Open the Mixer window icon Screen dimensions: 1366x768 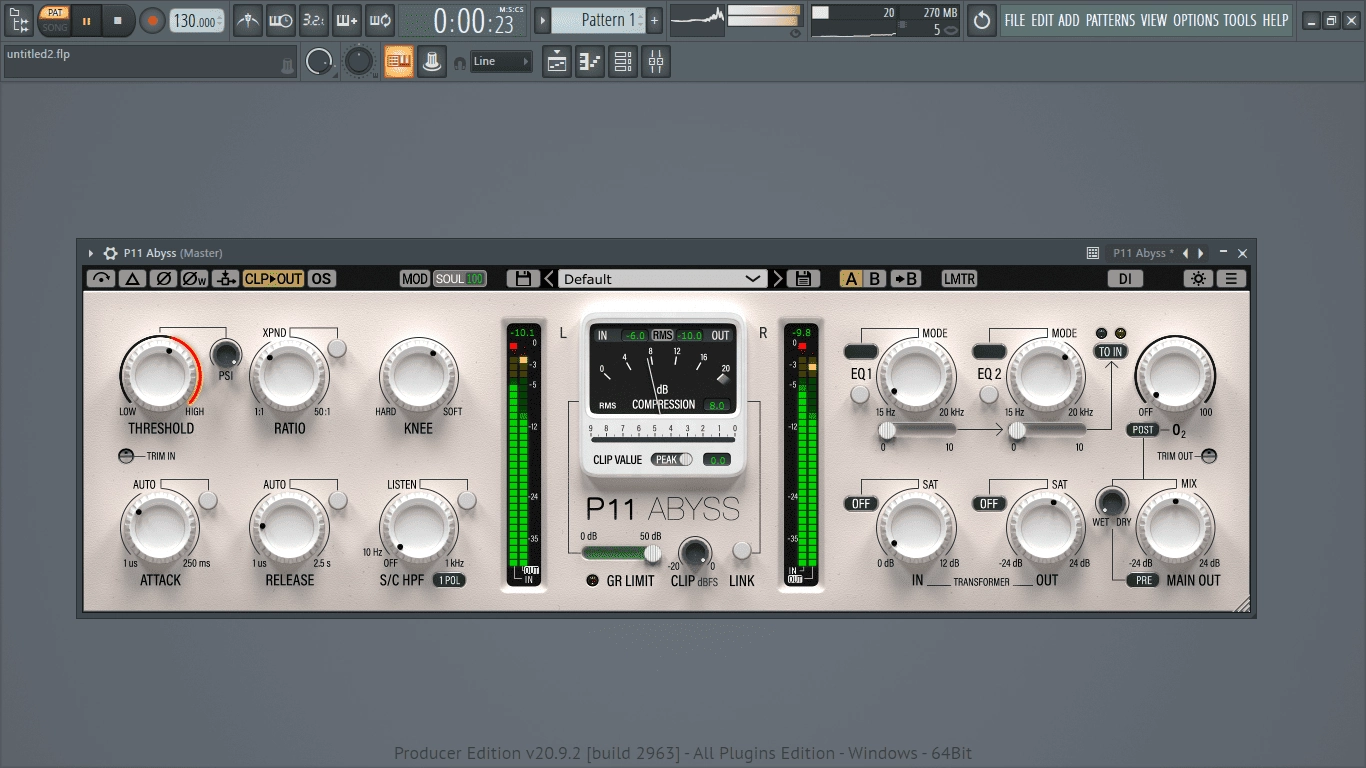coord(656,62)
